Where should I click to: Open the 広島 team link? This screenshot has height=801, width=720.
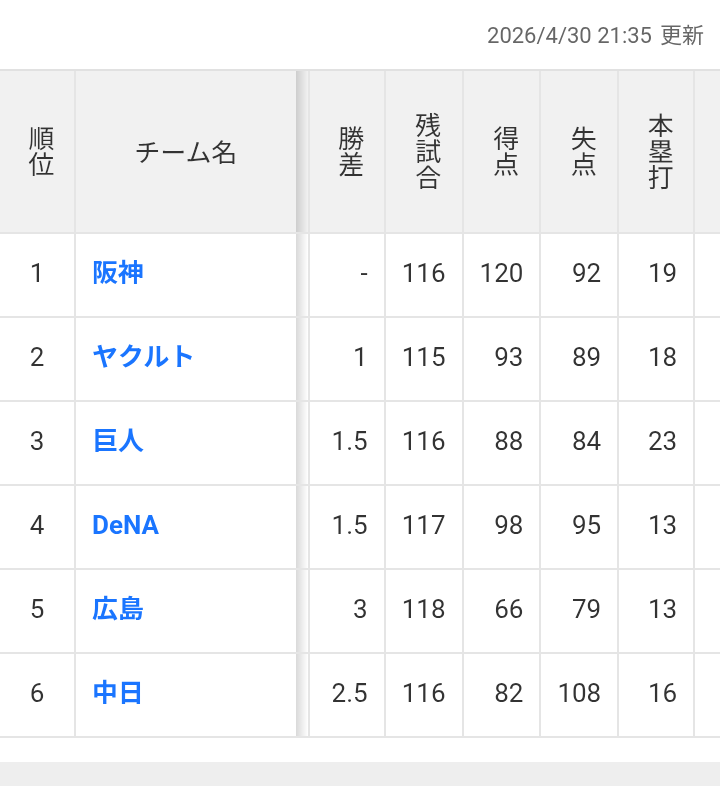pos(118,608)
